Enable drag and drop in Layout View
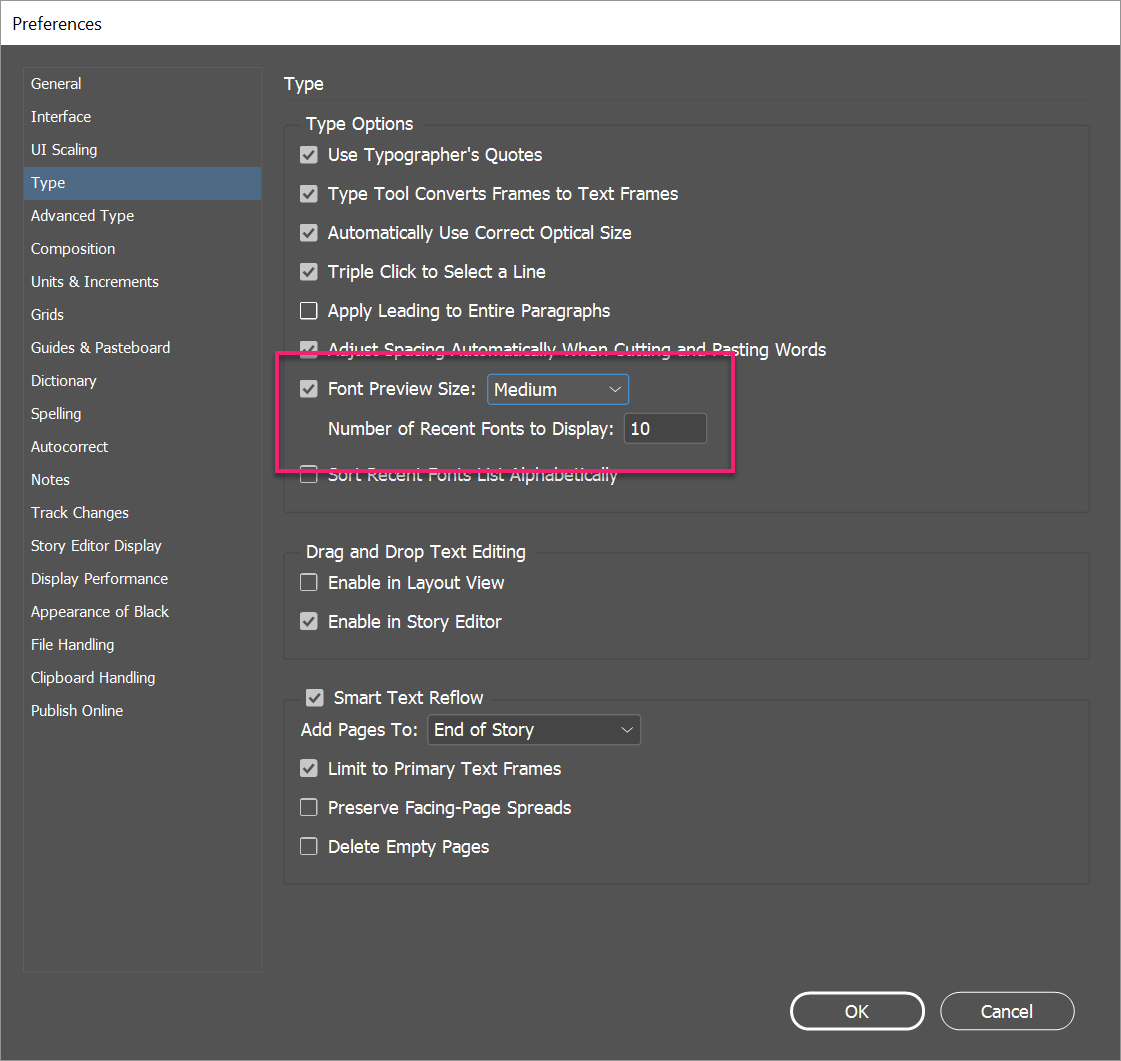This screenshot has height=1061, width=1121. [309, 583]
